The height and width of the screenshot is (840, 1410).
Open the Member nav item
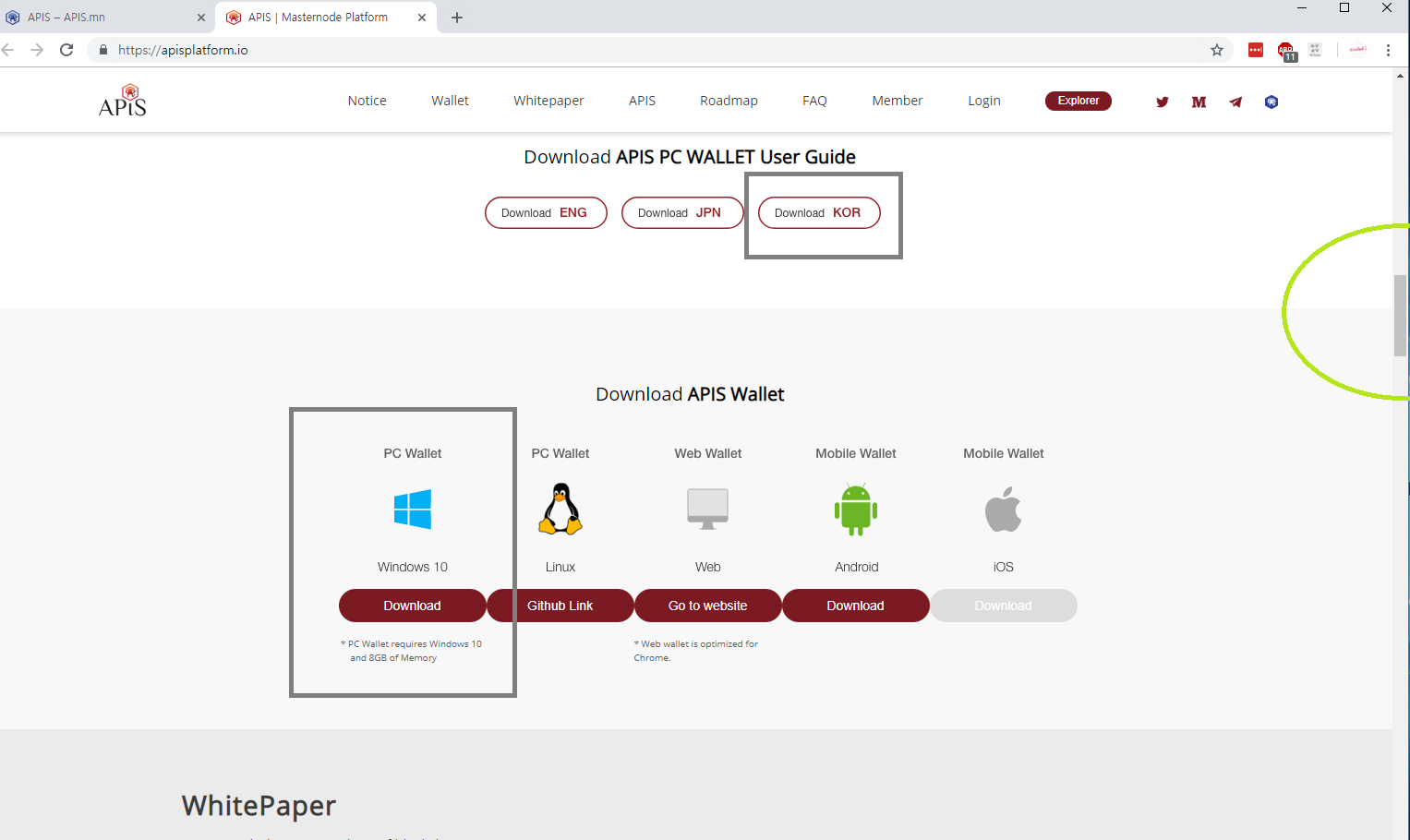[x=898, y=101]
